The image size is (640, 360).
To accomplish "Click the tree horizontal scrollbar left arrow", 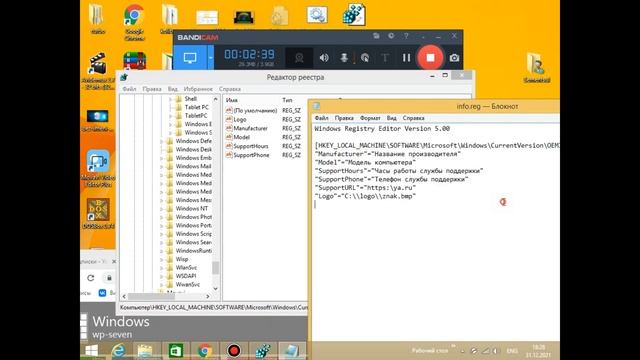I will click(124, 296).
